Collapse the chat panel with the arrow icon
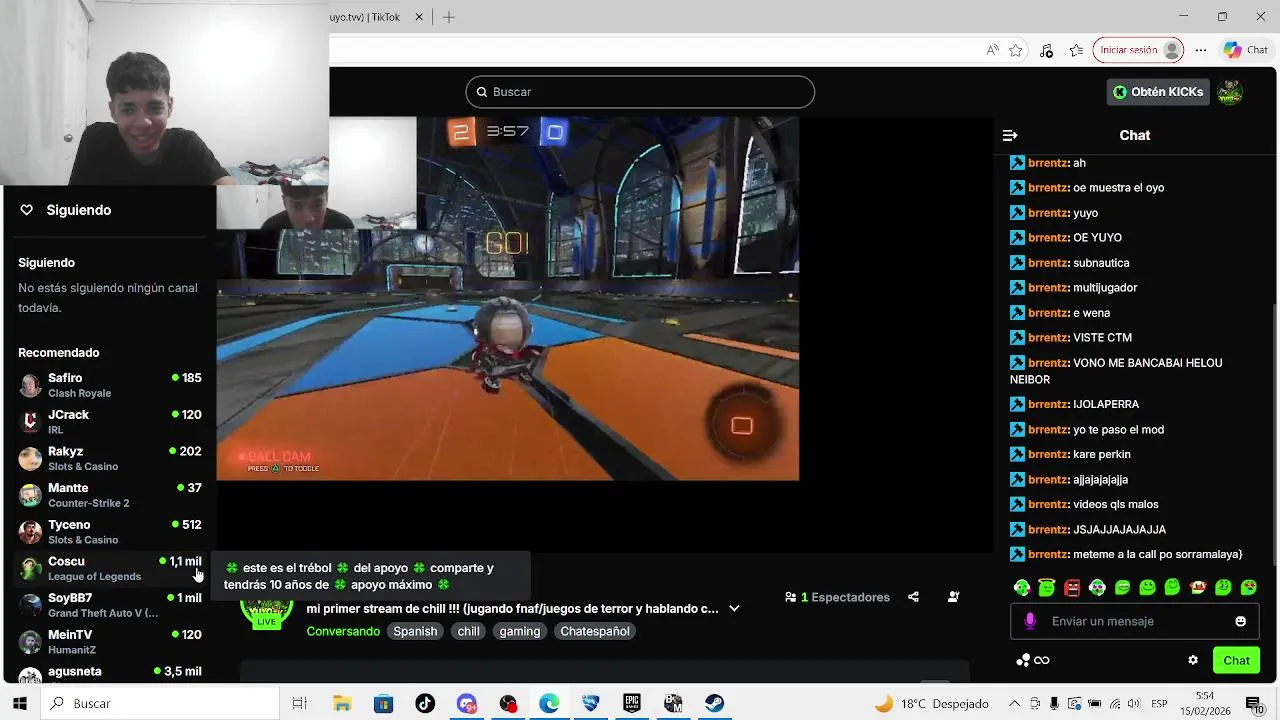This screenshot has width=1280, height=720. pos(1010,135)
